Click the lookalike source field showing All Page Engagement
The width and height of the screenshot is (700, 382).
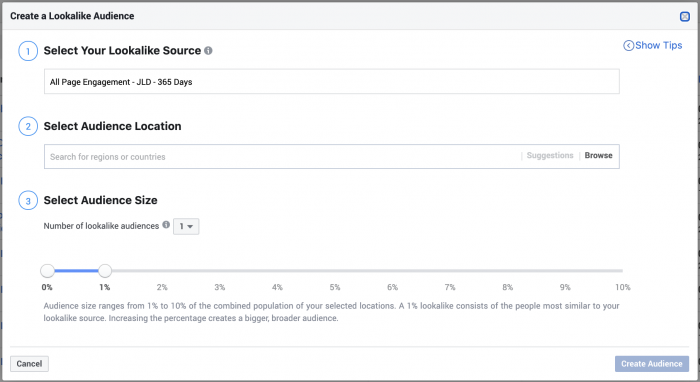[x=332, y=82]
